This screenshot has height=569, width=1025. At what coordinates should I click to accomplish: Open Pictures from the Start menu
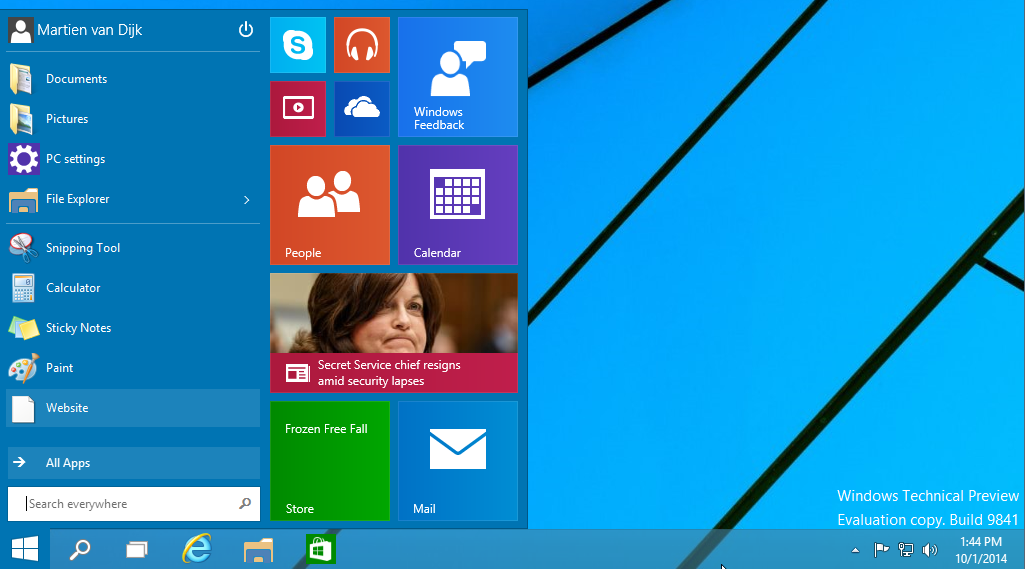tap(133, 119)
